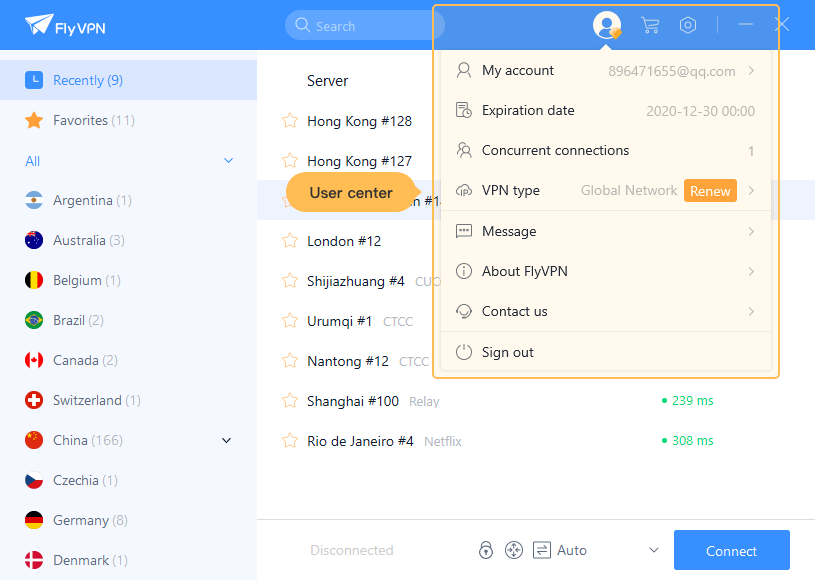The image size is (815, 580).
Task: Click the protocol swap icon beside Auto
Action: (542, 550)
